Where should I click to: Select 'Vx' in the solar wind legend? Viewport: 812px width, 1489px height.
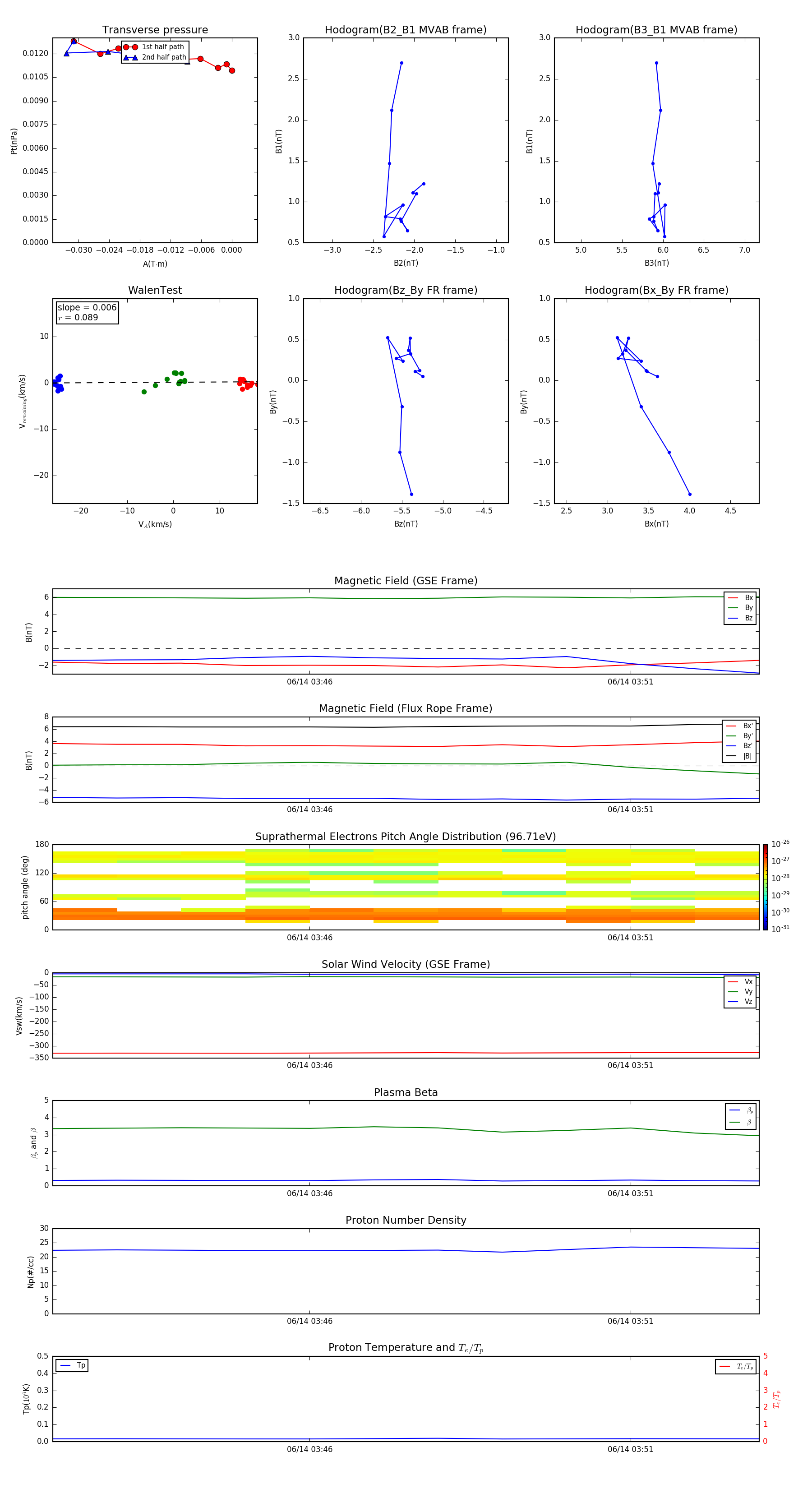click(x=740, y=981)
